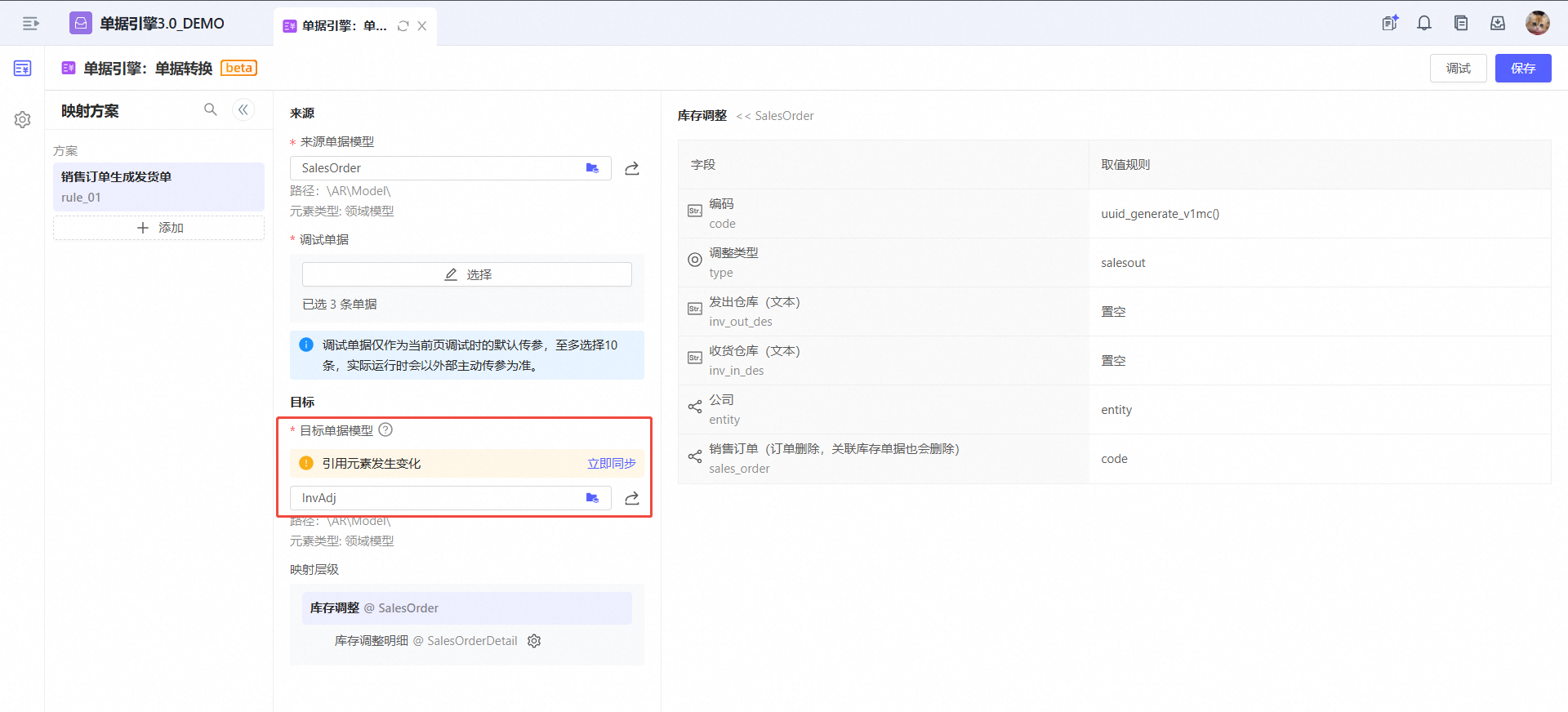
Task: Open InvAdj target model via jump icon
Action: point(632,499)
